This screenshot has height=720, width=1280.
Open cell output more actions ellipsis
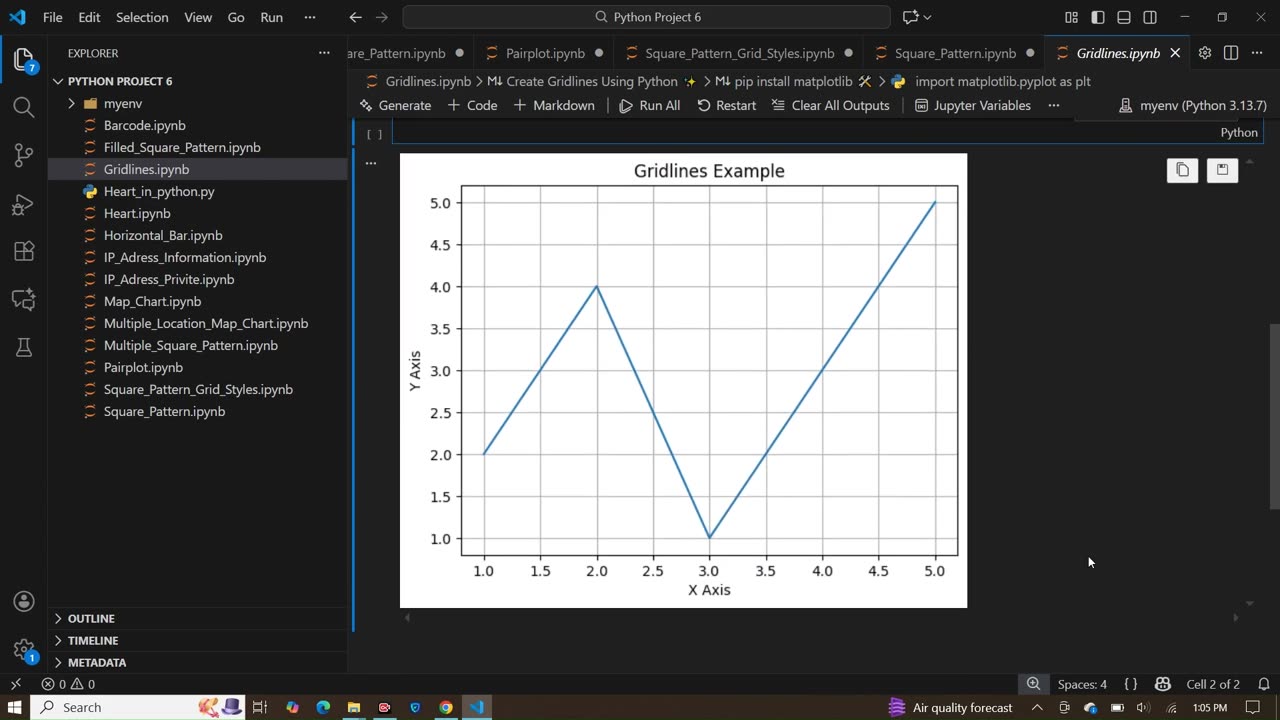371,162
